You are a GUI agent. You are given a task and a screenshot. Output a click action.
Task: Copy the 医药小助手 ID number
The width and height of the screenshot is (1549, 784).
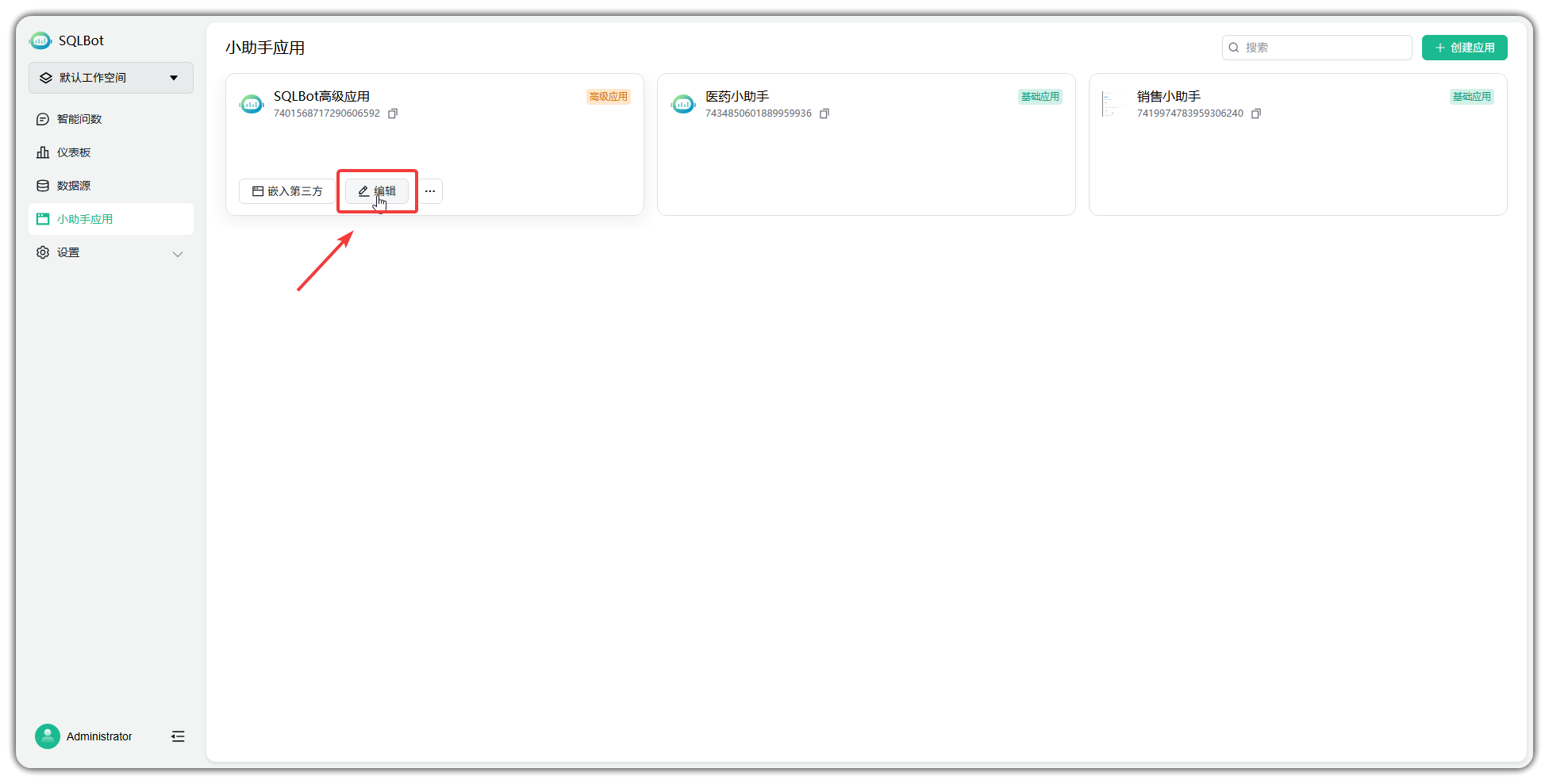(x=824, y=113)
